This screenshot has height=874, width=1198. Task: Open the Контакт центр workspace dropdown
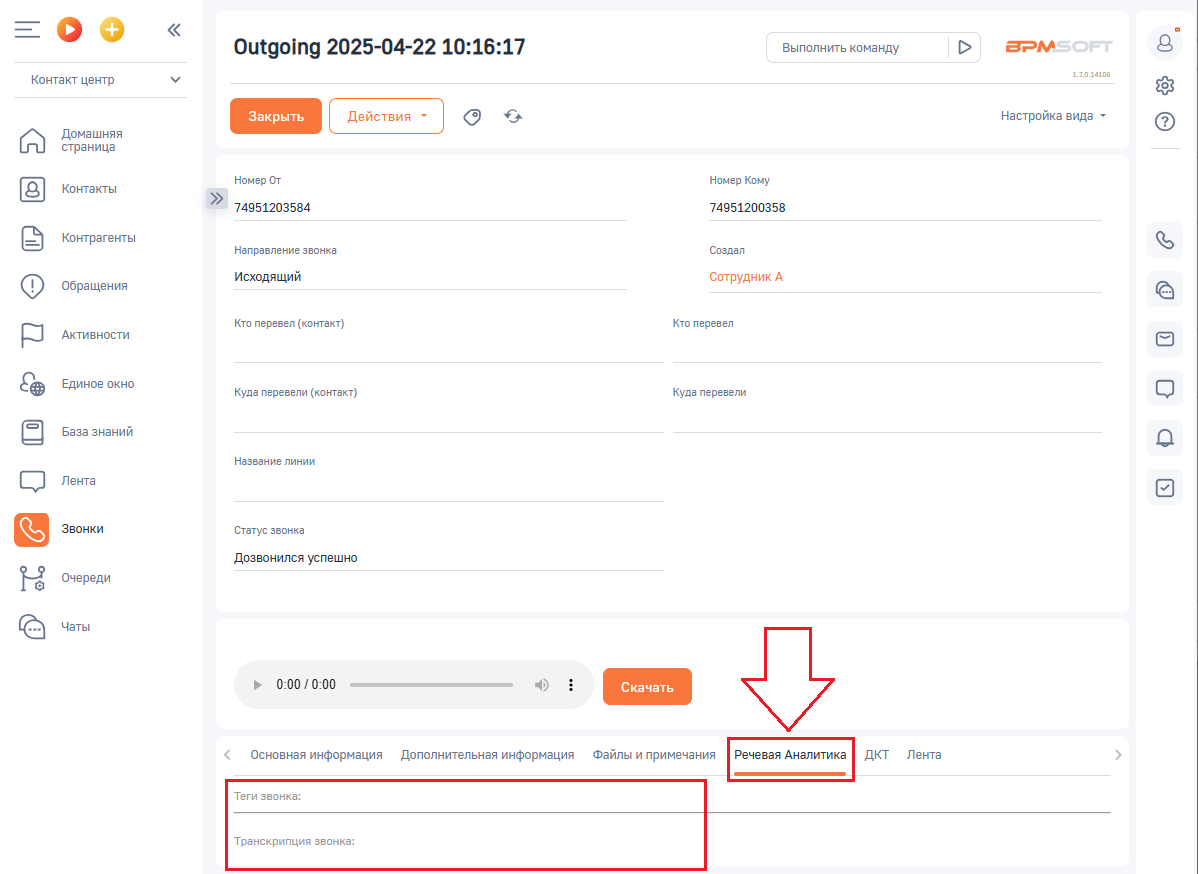(100, 79)
